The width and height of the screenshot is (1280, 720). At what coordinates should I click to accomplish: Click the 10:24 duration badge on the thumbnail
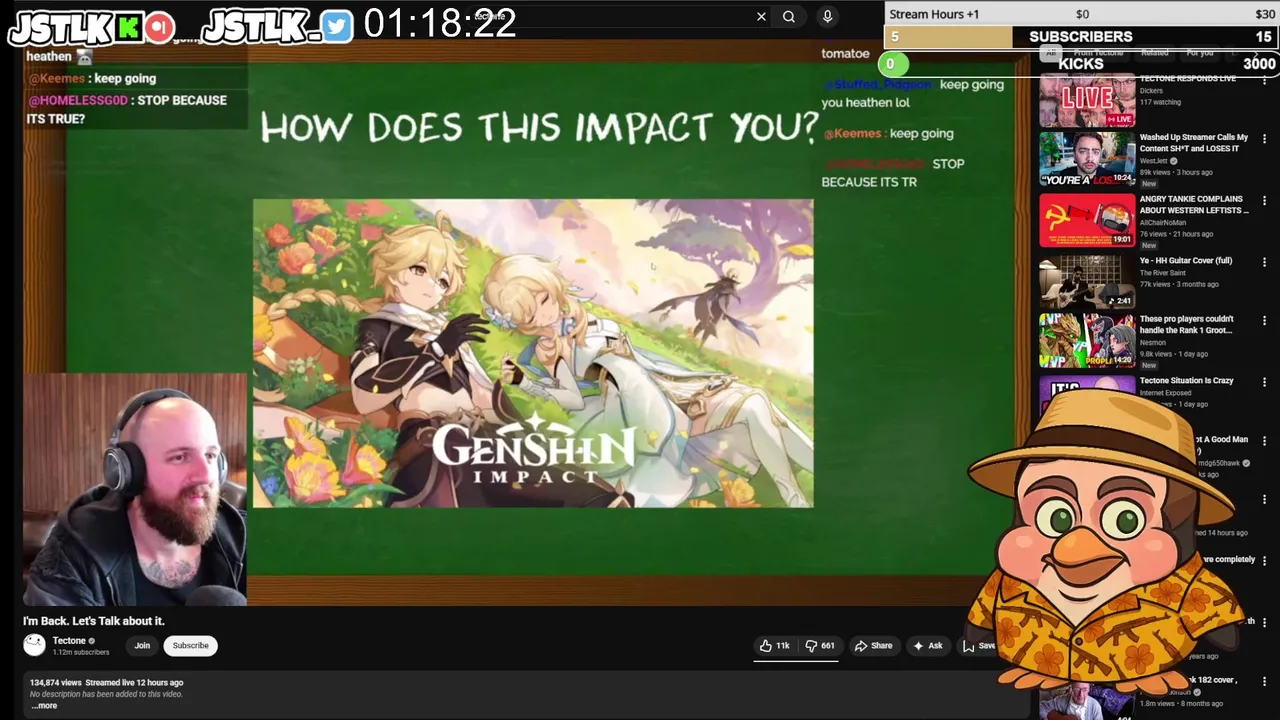coord(1123,179)
